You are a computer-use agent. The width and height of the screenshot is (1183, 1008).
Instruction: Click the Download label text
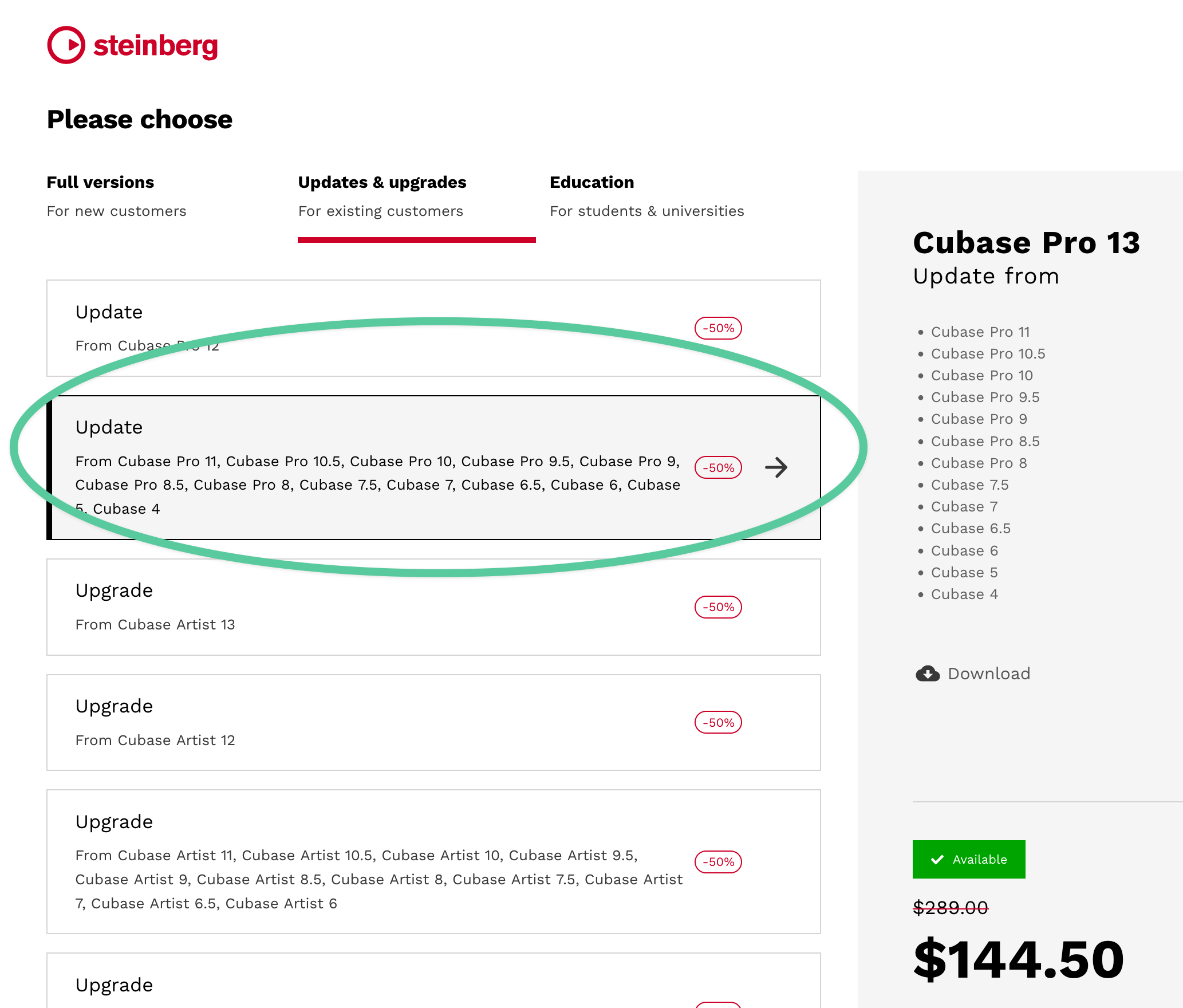pyautogui.click(x=989, y=674)
